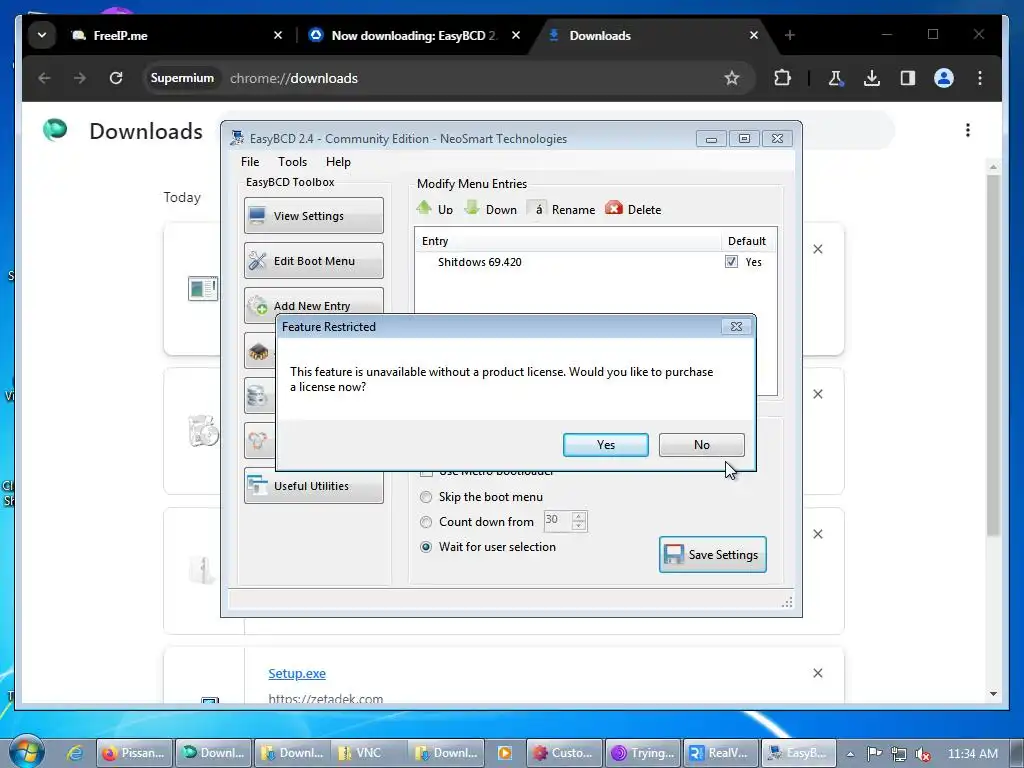
Task: Close the Feature Restricted dialog
Action: click(x=736, y=327)
